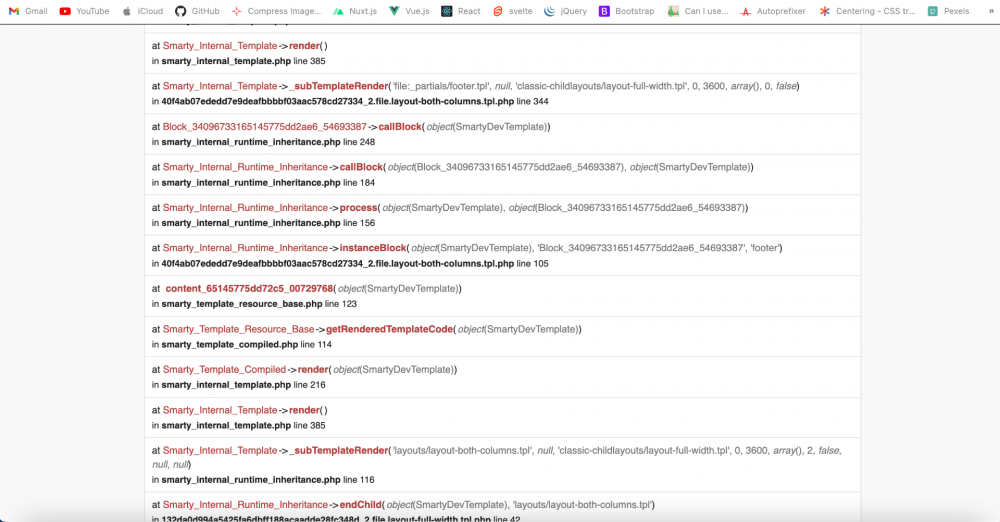Open the jQuery bookmark icon
1000x522 pixels.
point(549,11)
